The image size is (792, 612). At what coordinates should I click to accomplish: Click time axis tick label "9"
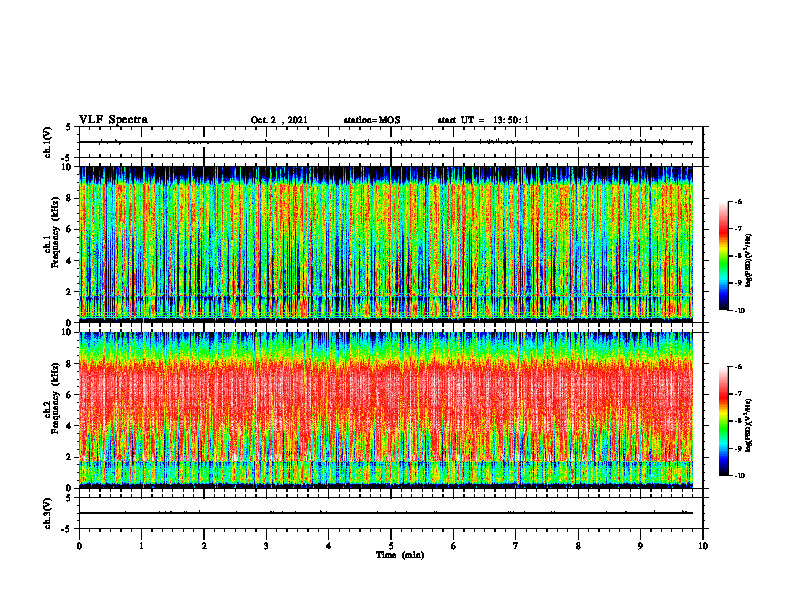(x=640, y=546)
